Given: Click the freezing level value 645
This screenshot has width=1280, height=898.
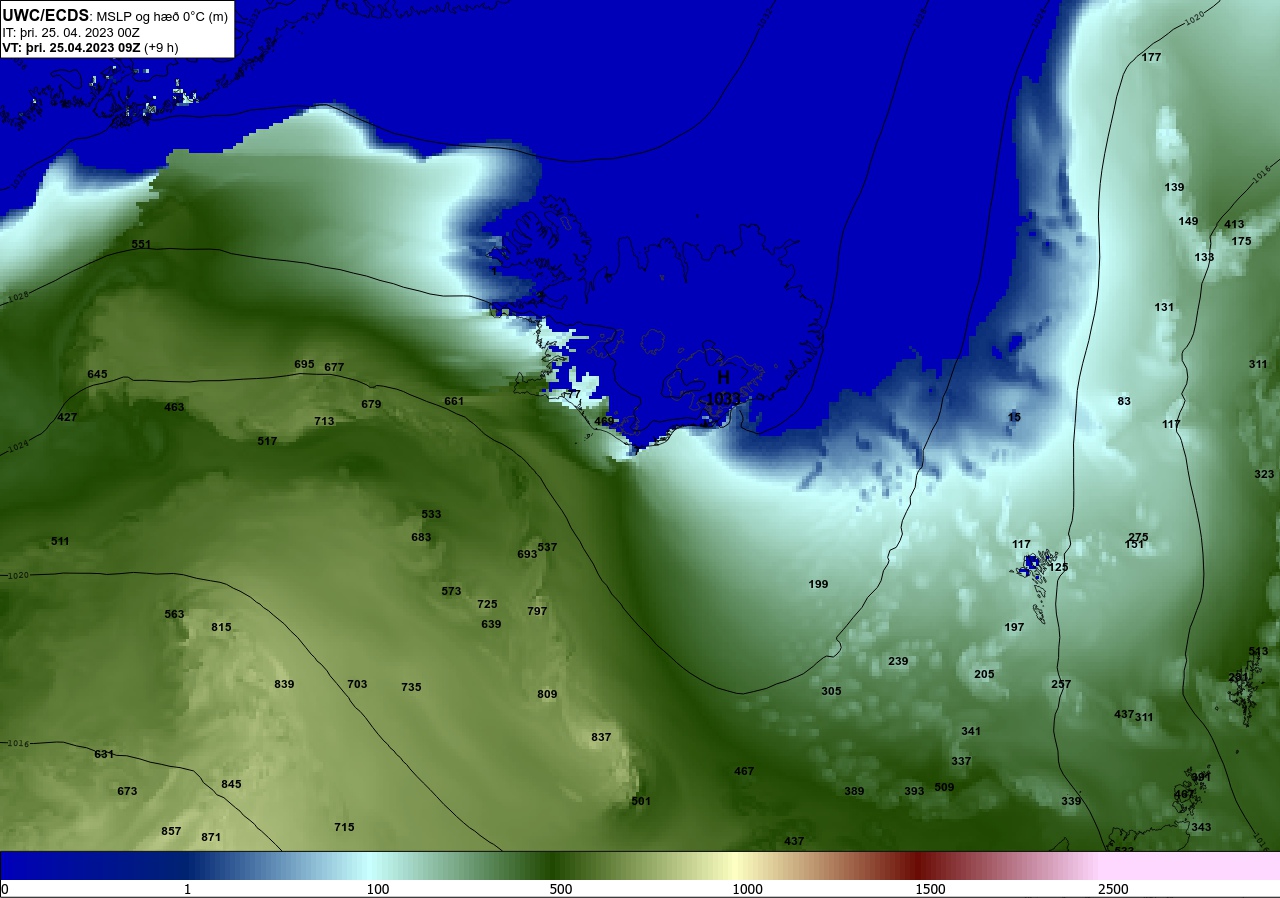Looking at the screenshot, I should coord(97,374).
